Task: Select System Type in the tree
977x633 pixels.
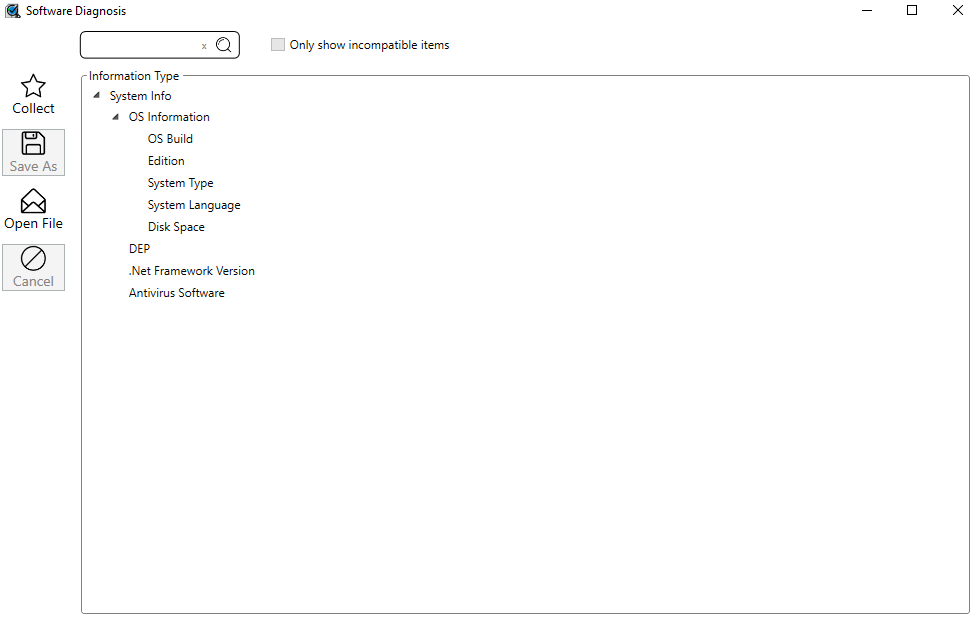Action: tap(180, 183)
